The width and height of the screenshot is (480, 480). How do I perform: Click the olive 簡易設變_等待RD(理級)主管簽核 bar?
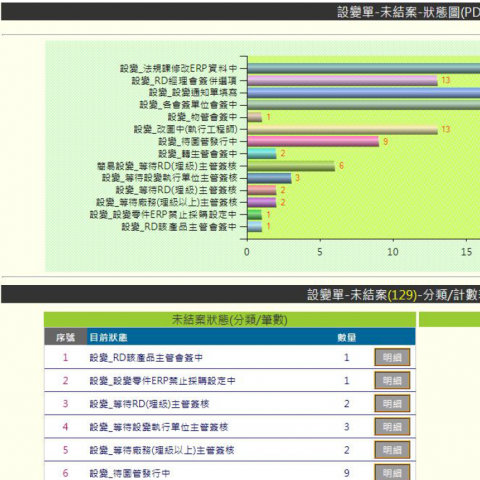(291, 166)
